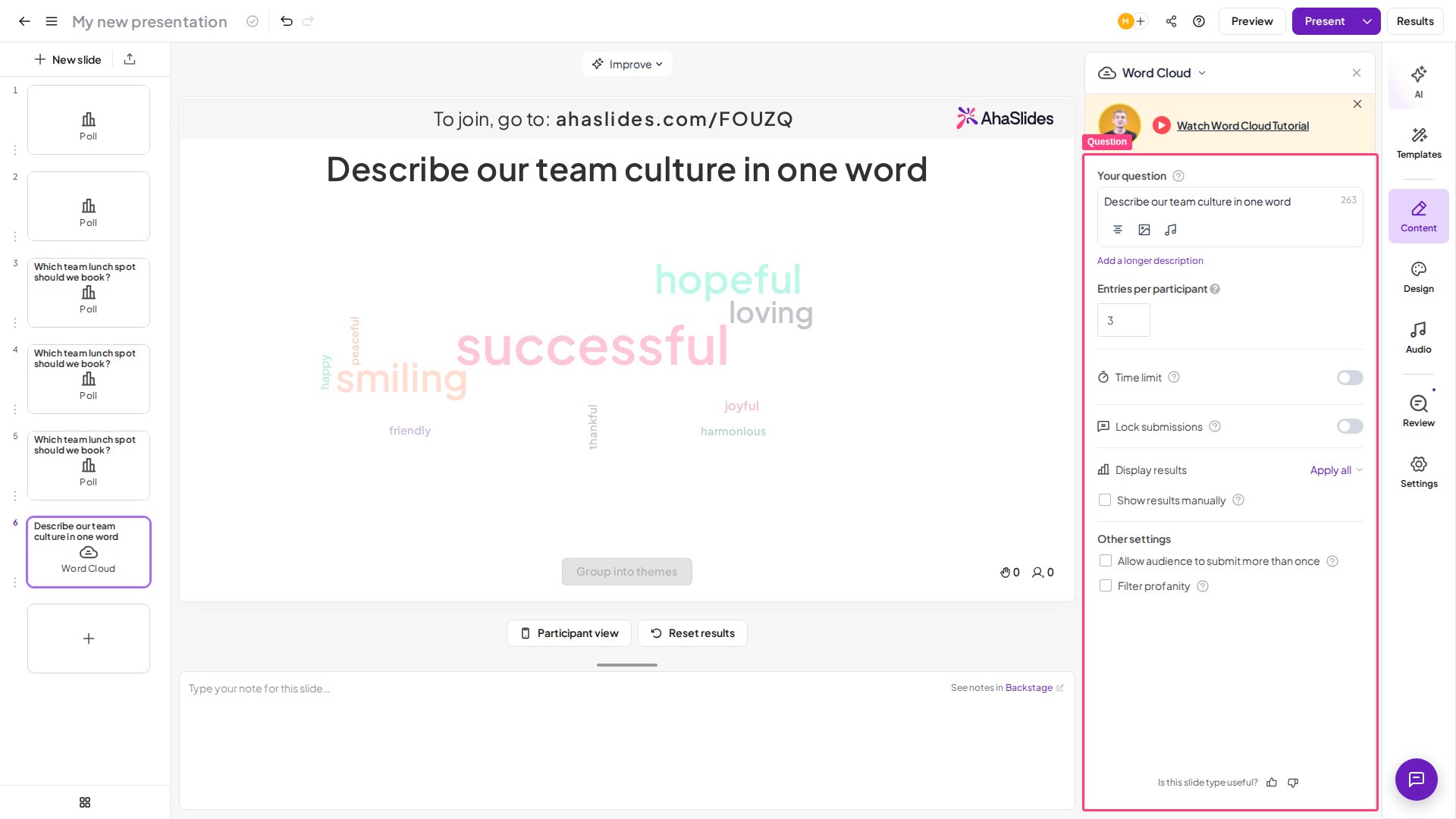Click the text alignment icon under question
The width and height of the screenshot is (1456, 819).
[1118, 230]
